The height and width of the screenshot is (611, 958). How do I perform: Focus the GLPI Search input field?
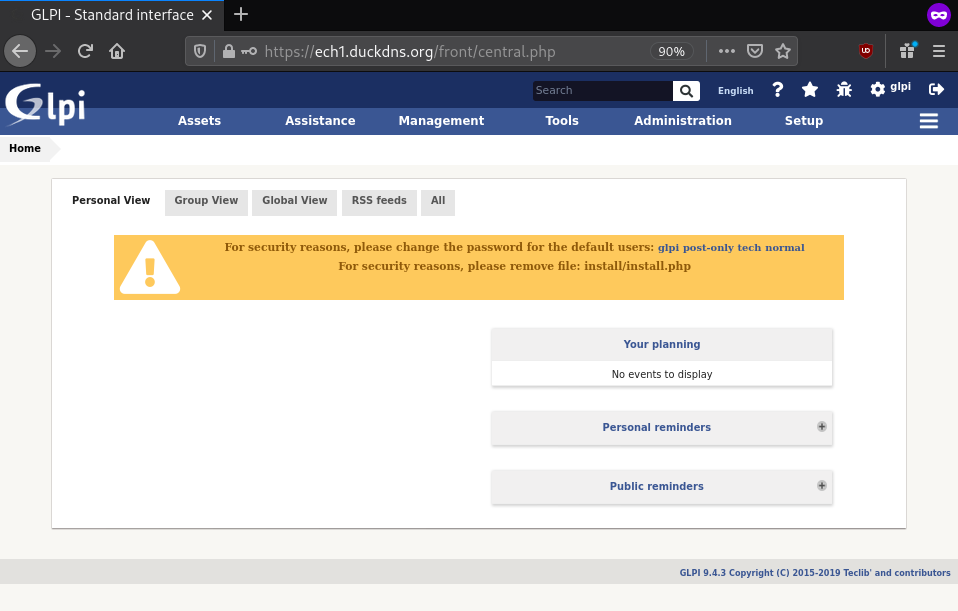point(602,91)
